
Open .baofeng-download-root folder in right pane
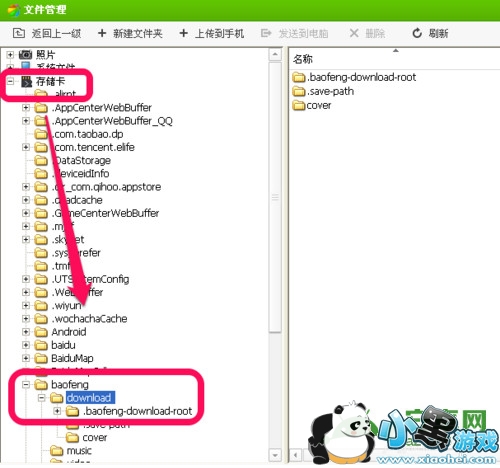(x=354, y=77)
